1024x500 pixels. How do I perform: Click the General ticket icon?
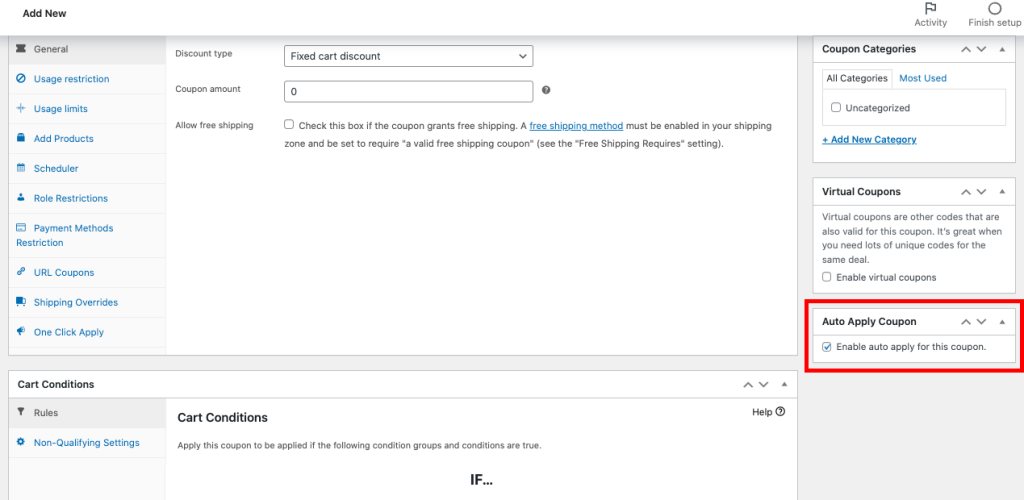(21, 49)
